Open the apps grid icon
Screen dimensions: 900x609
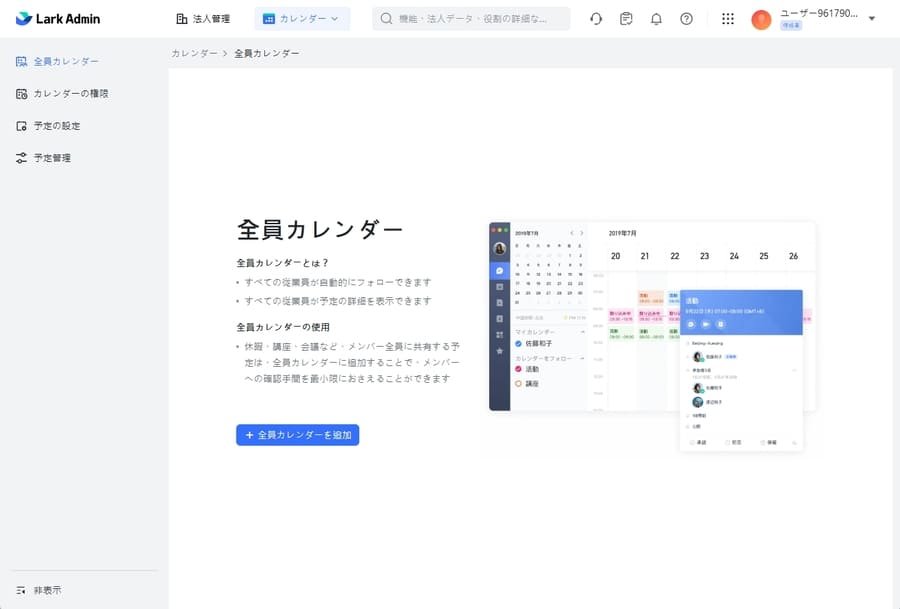[x=727, y=18]
